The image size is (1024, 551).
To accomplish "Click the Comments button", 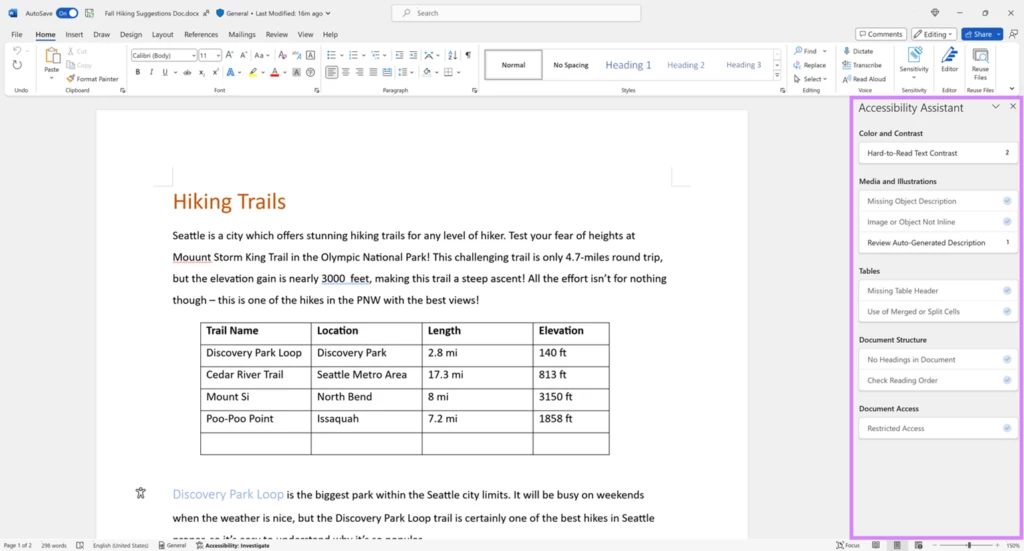I will (x=880, y=34).
